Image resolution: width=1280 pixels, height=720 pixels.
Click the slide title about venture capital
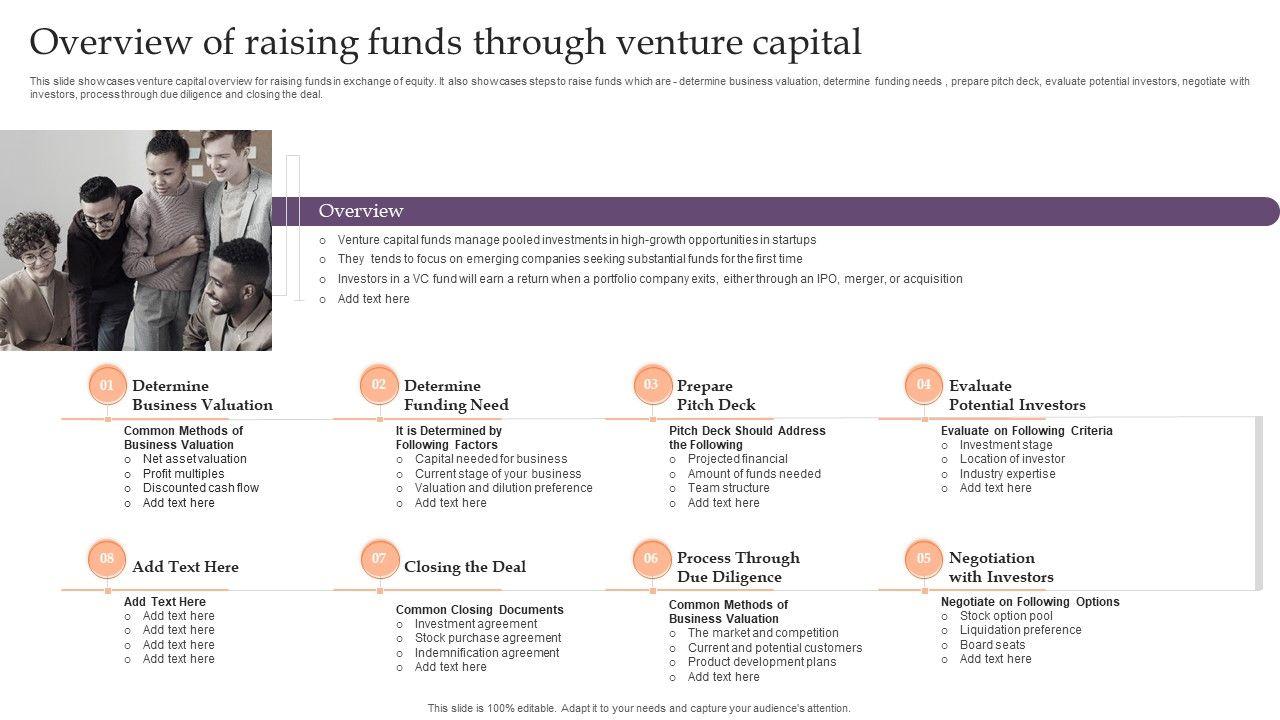(446, 43)
